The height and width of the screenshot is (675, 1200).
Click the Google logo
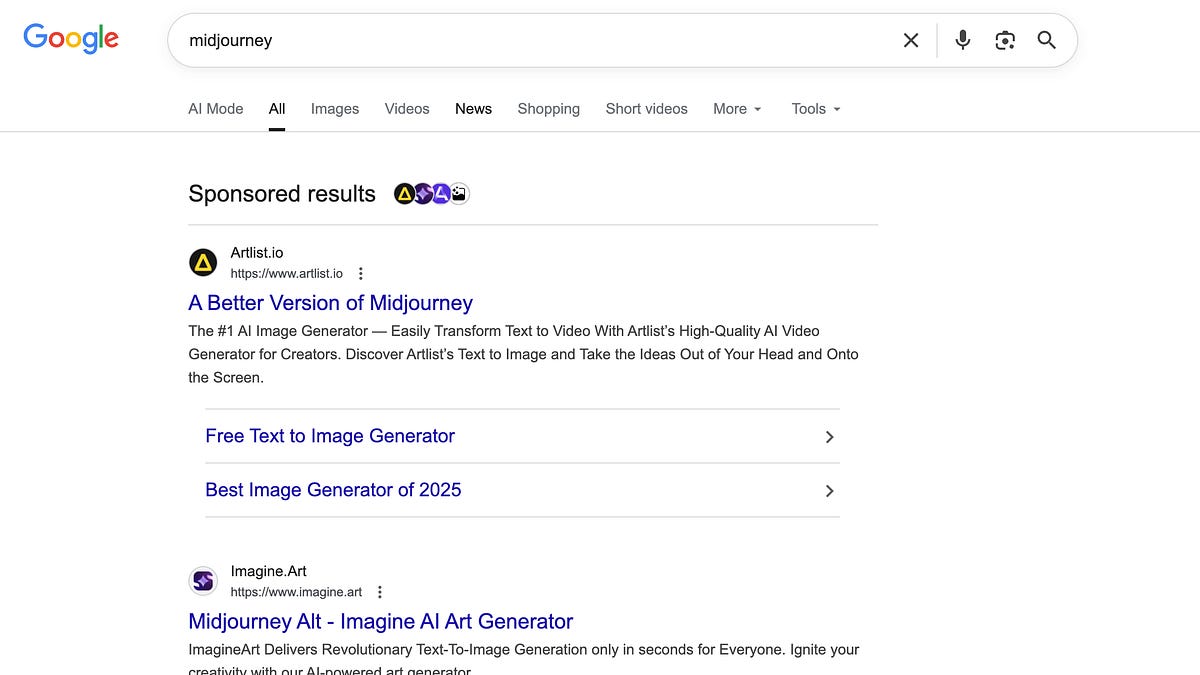[71, 39]
